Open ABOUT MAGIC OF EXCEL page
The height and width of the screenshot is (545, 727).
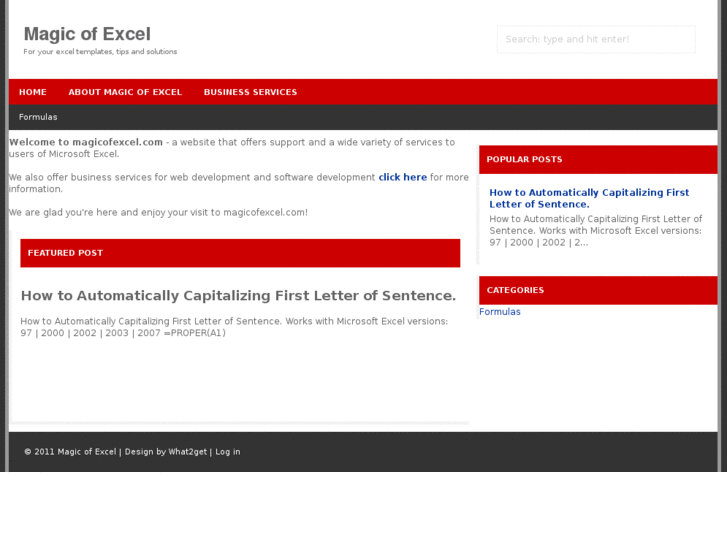tap(125, 92)
